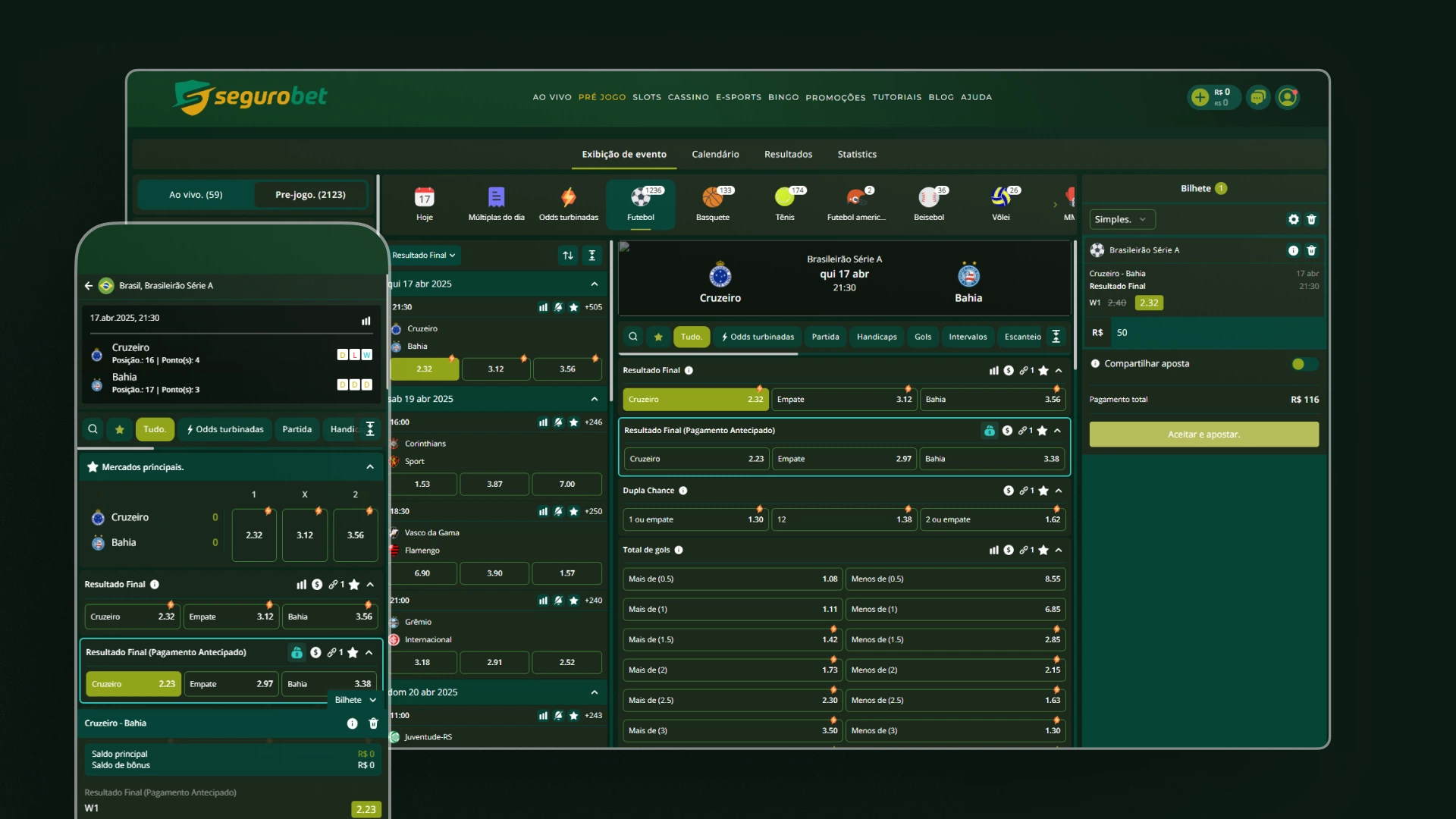Open CASSINO from the top menu

[688, 97]
